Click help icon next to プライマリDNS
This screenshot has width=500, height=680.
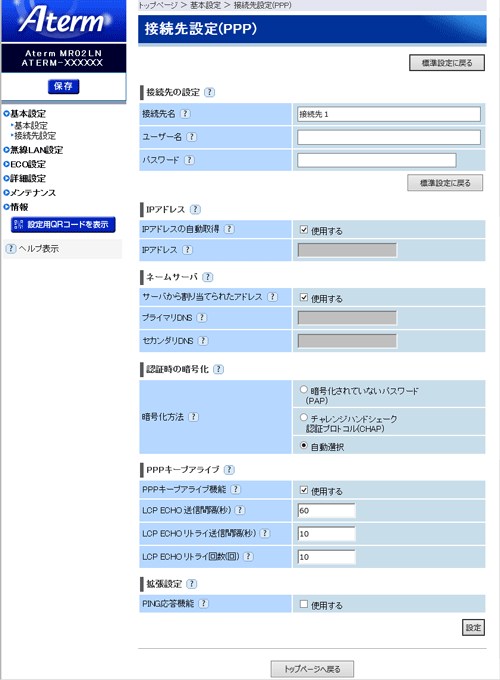(202, 317)
